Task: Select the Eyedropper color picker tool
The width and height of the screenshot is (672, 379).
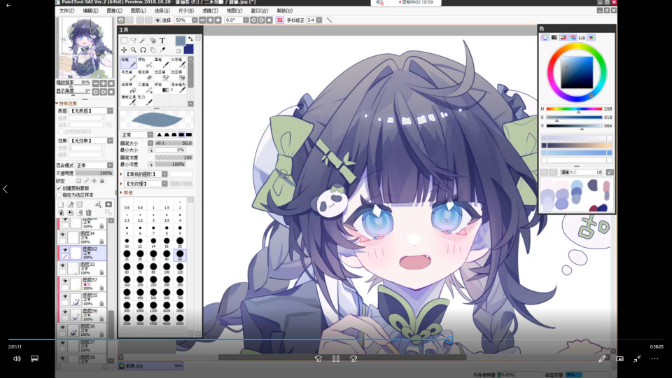Action: coord(162,50)
